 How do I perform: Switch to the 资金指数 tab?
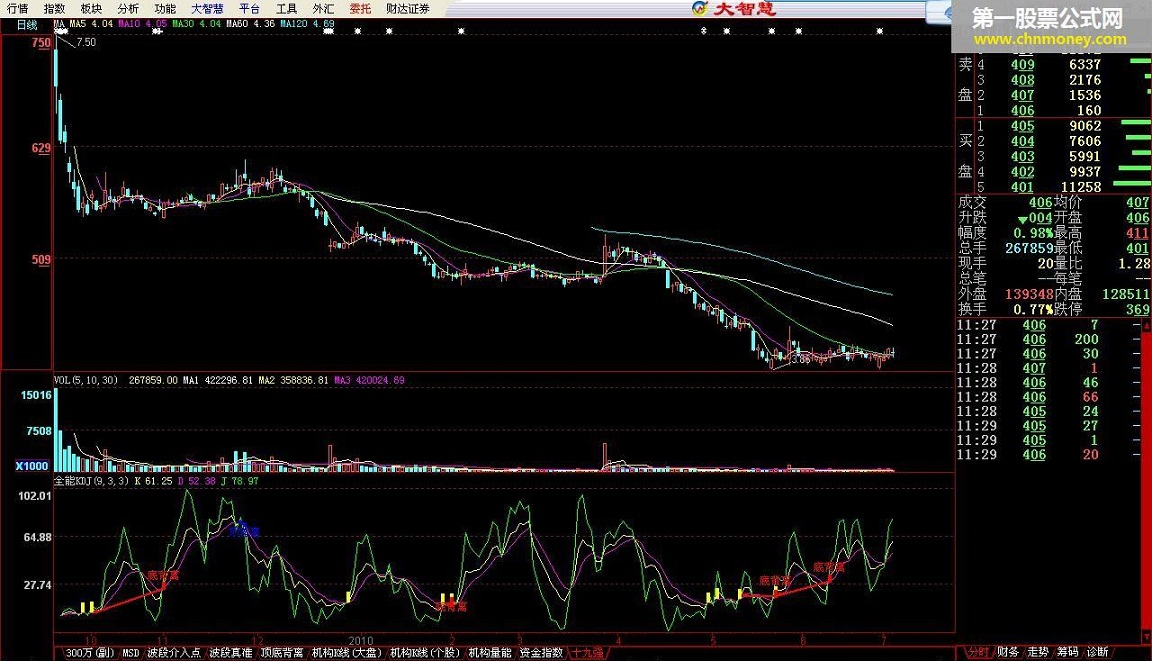click(x=541, y=652)
